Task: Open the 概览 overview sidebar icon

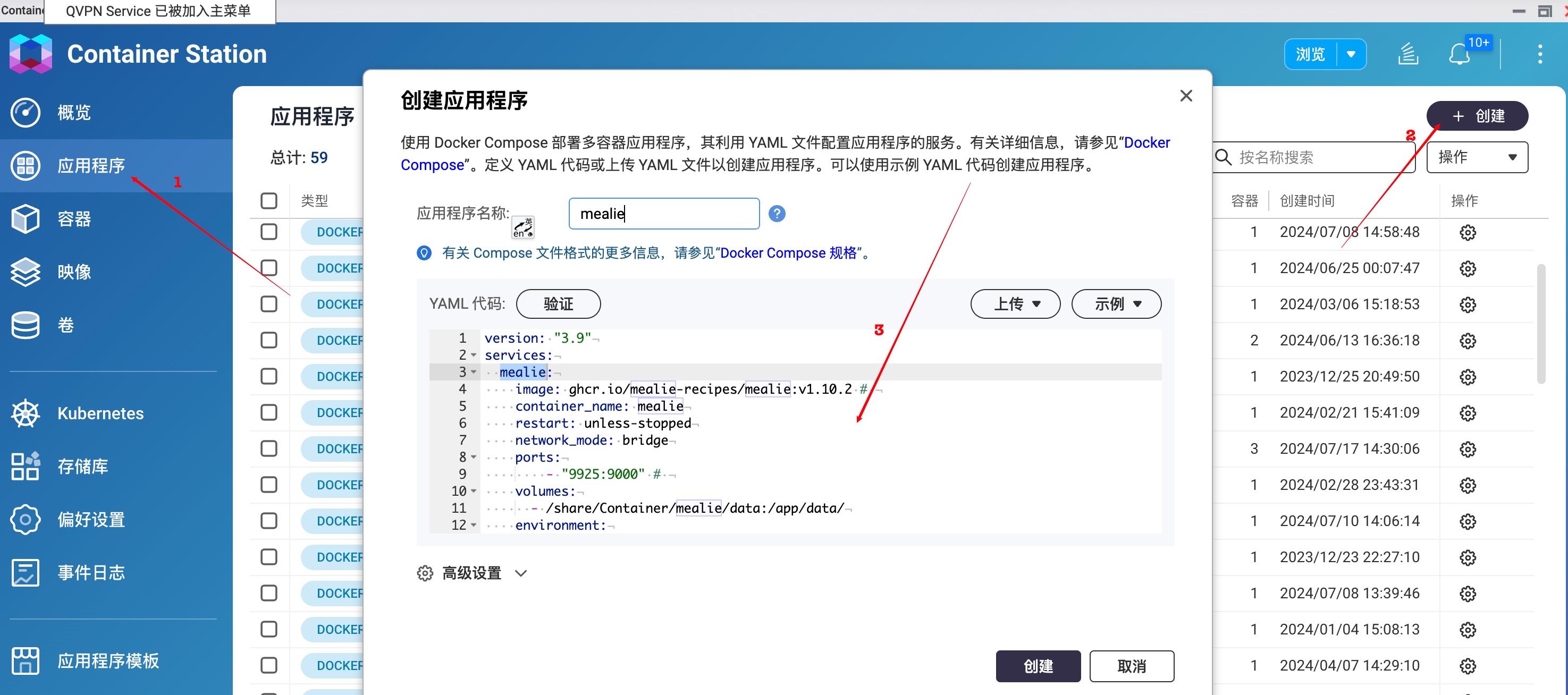Action: [26, 113]
